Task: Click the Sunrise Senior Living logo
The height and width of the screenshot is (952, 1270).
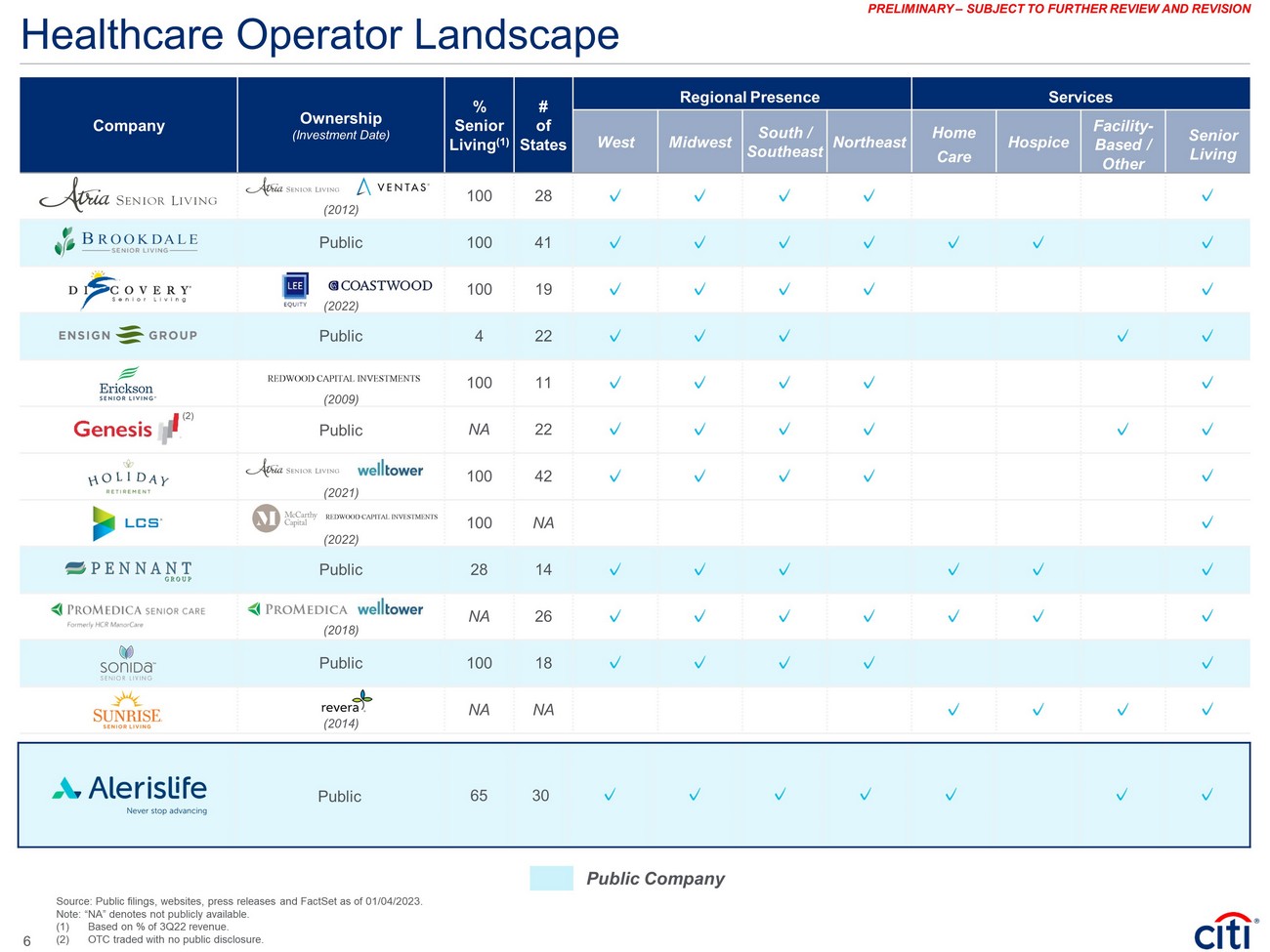Action: click(x=127, y=711)
